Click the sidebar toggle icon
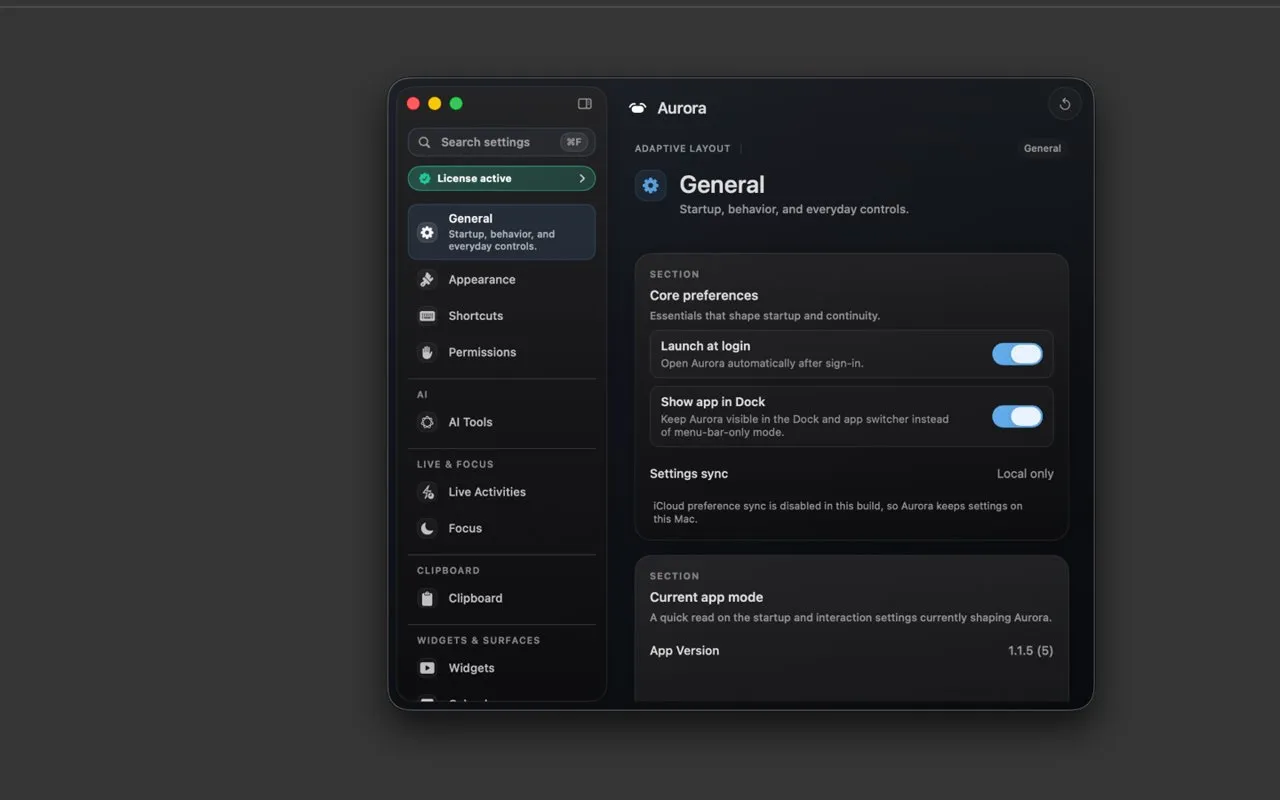This screenshot has height=800, width=1280. point(585,104)
